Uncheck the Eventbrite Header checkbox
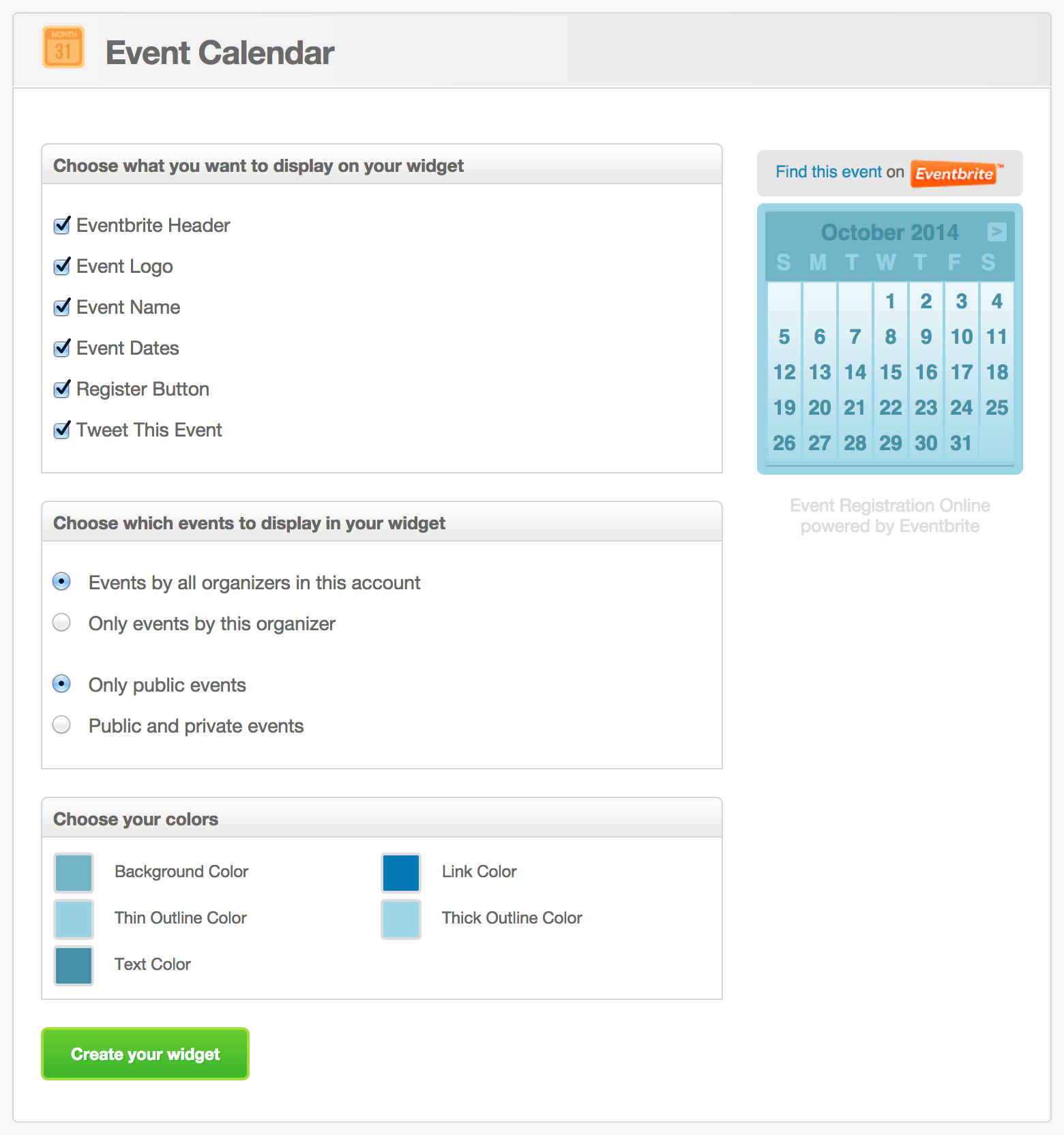Viewport: 1064px width, 1135px height. [62, 225]
